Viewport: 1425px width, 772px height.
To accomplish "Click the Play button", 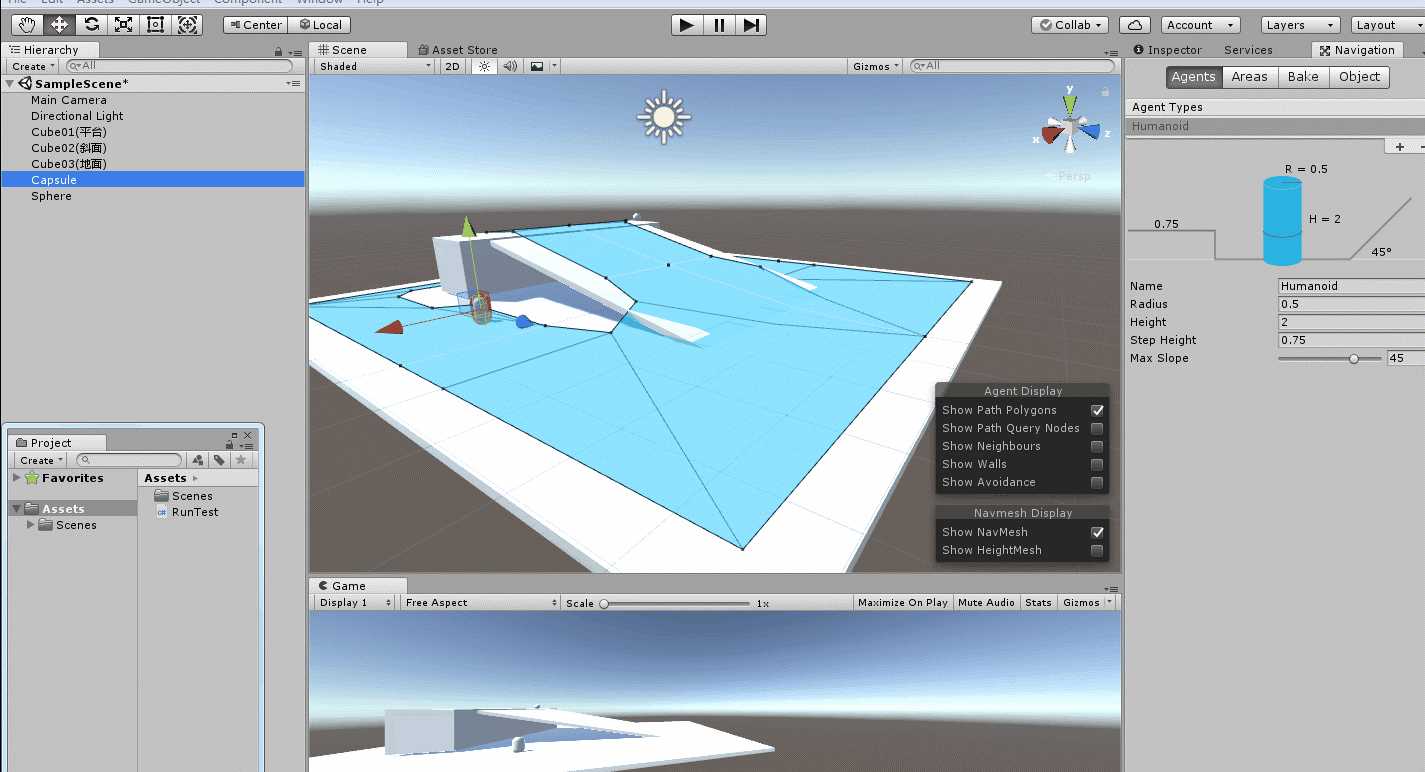I will 686,25.
